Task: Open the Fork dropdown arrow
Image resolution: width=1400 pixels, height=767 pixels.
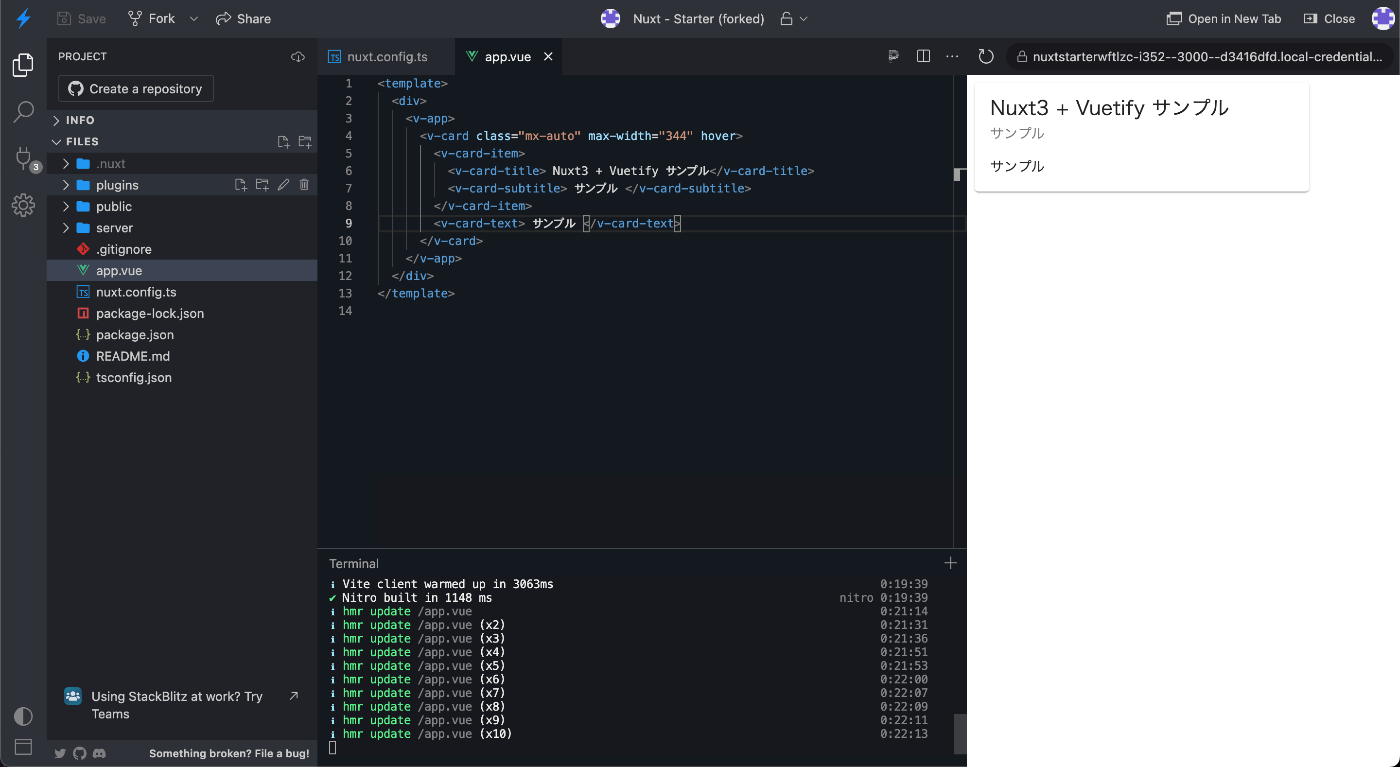Action: point(194,18)
